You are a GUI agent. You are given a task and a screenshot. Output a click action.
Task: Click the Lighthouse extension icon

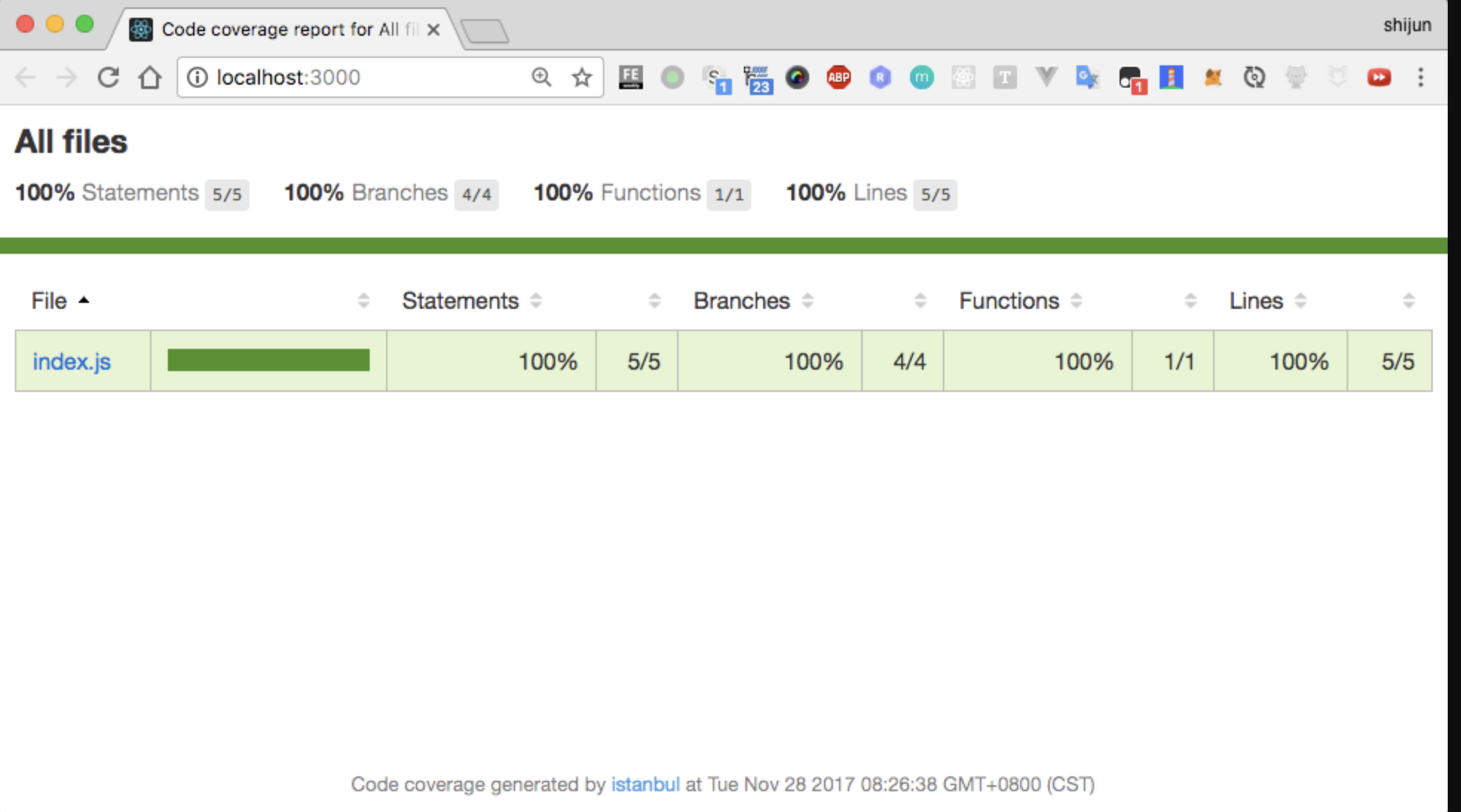pyautogui.click(x=1171, y=77)
